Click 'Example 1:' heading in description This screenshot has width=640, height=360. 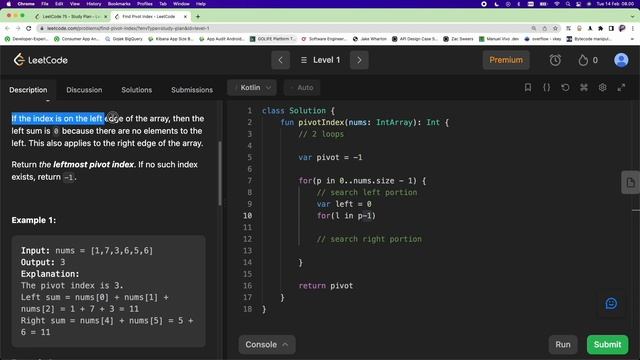pos(34,220)
